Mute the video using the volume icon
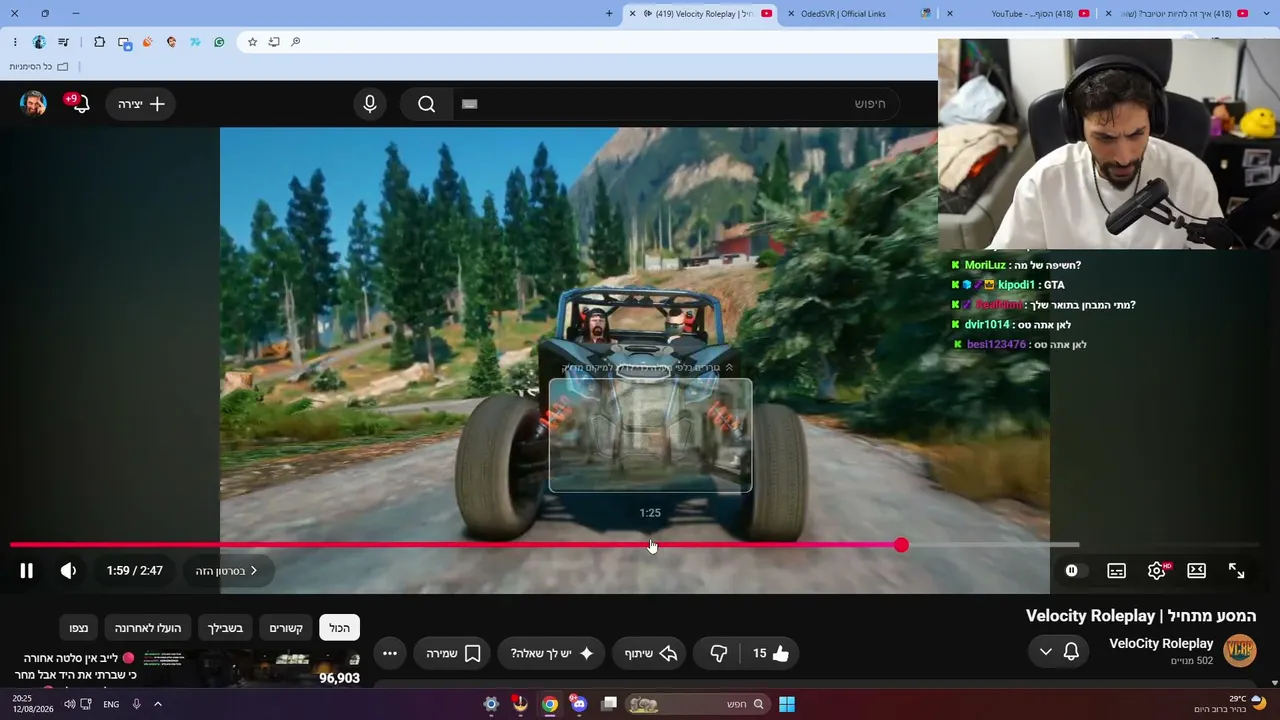 click(x=68, y=571)
